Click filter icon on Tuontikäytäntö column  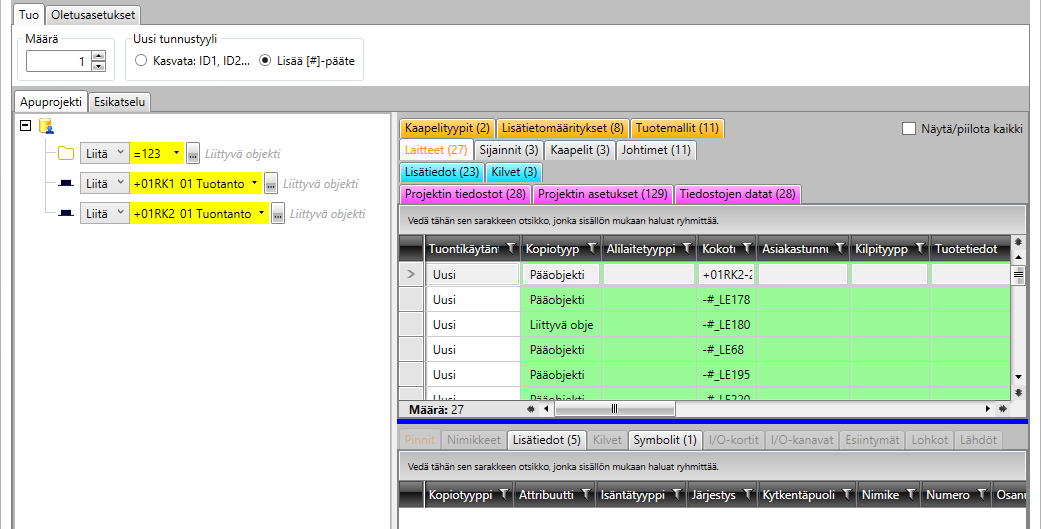[x=511, y=249]
